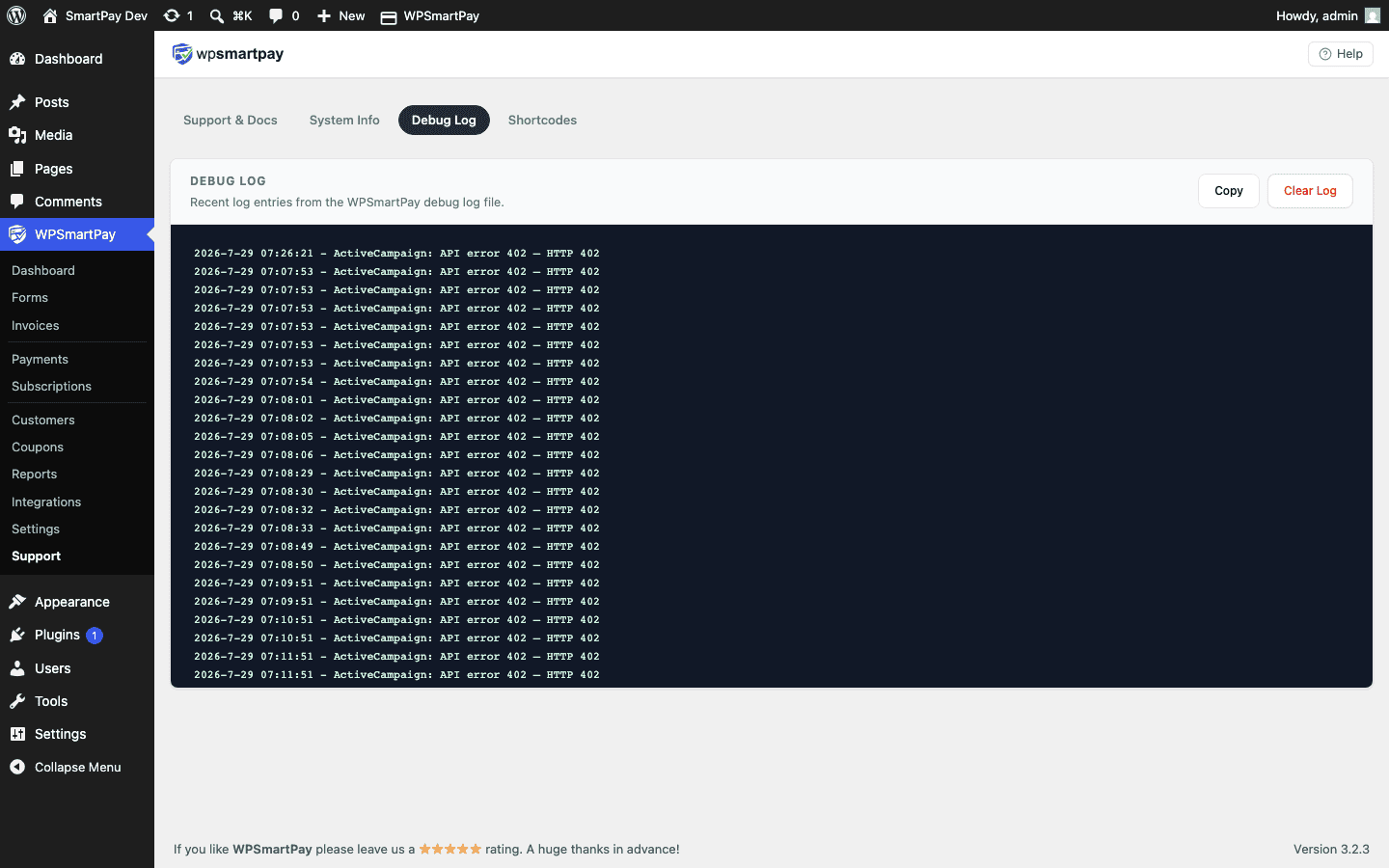Switch to Support & Docs tab
The image size is (1389, 868).
click(231, 121)
